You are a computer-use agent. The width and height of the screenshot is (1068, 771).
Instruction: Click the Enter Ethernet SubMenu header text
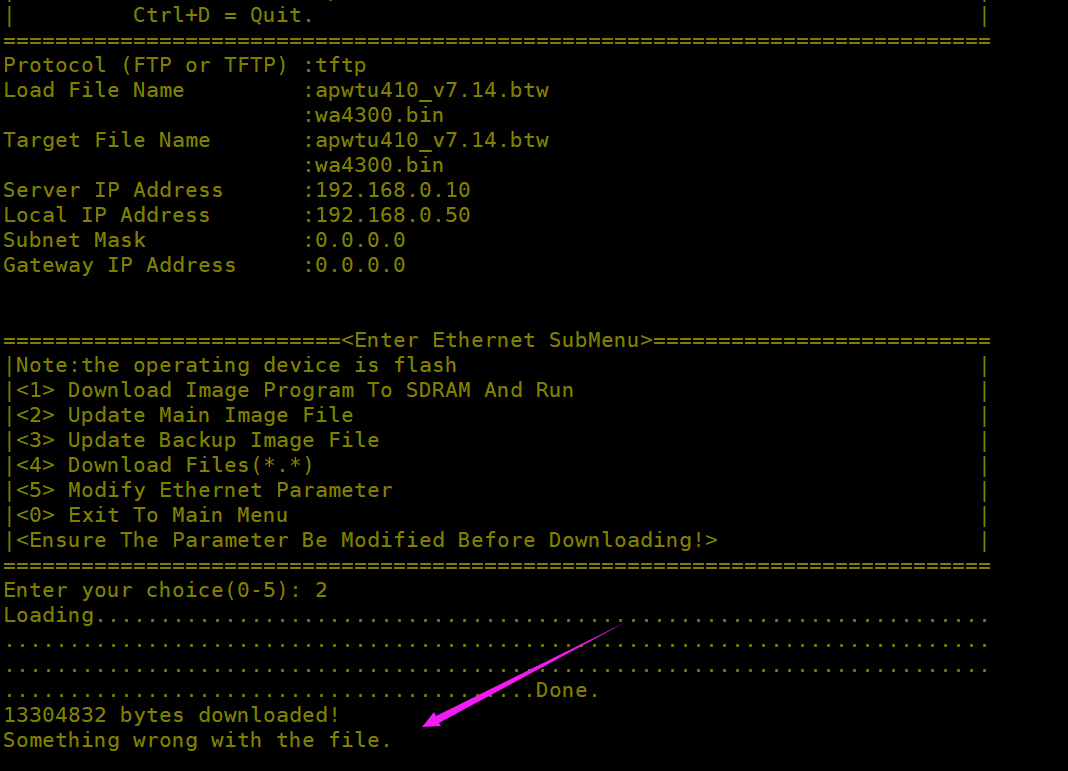(496, 340)
